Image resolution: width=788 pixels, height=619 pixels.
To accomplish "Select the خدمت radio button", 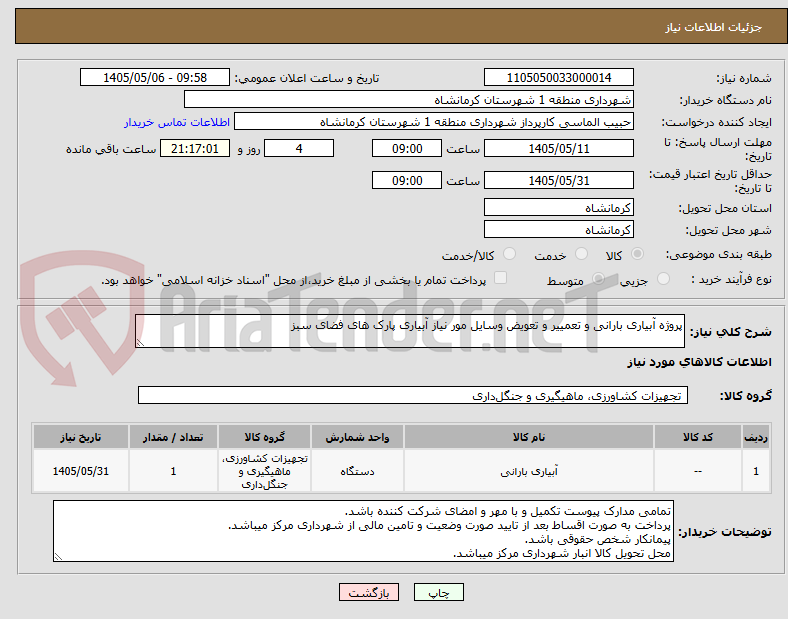I will [581, 254].
